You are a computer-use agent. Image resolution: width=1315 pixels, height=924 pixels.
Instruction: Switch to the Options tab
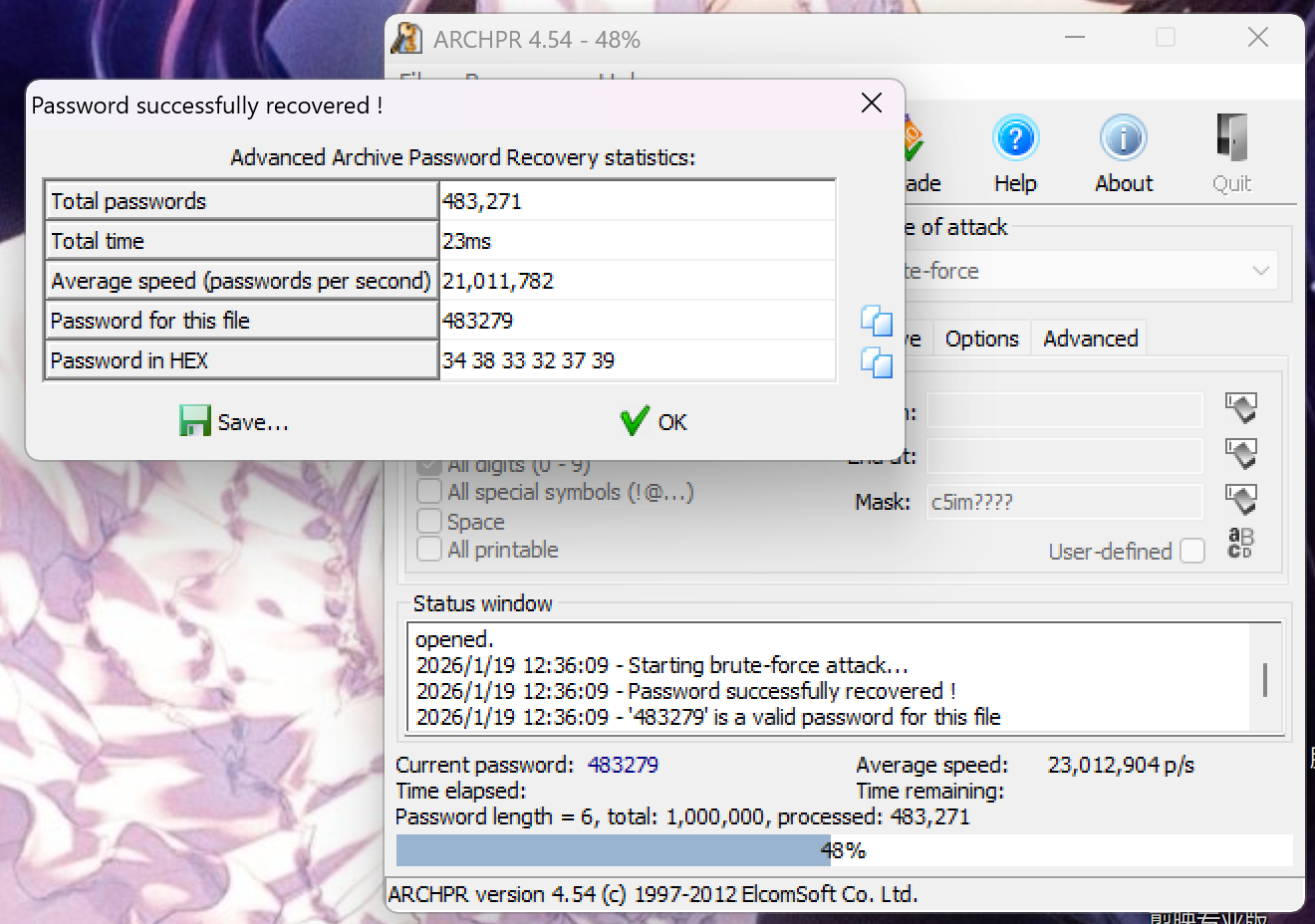982,339
